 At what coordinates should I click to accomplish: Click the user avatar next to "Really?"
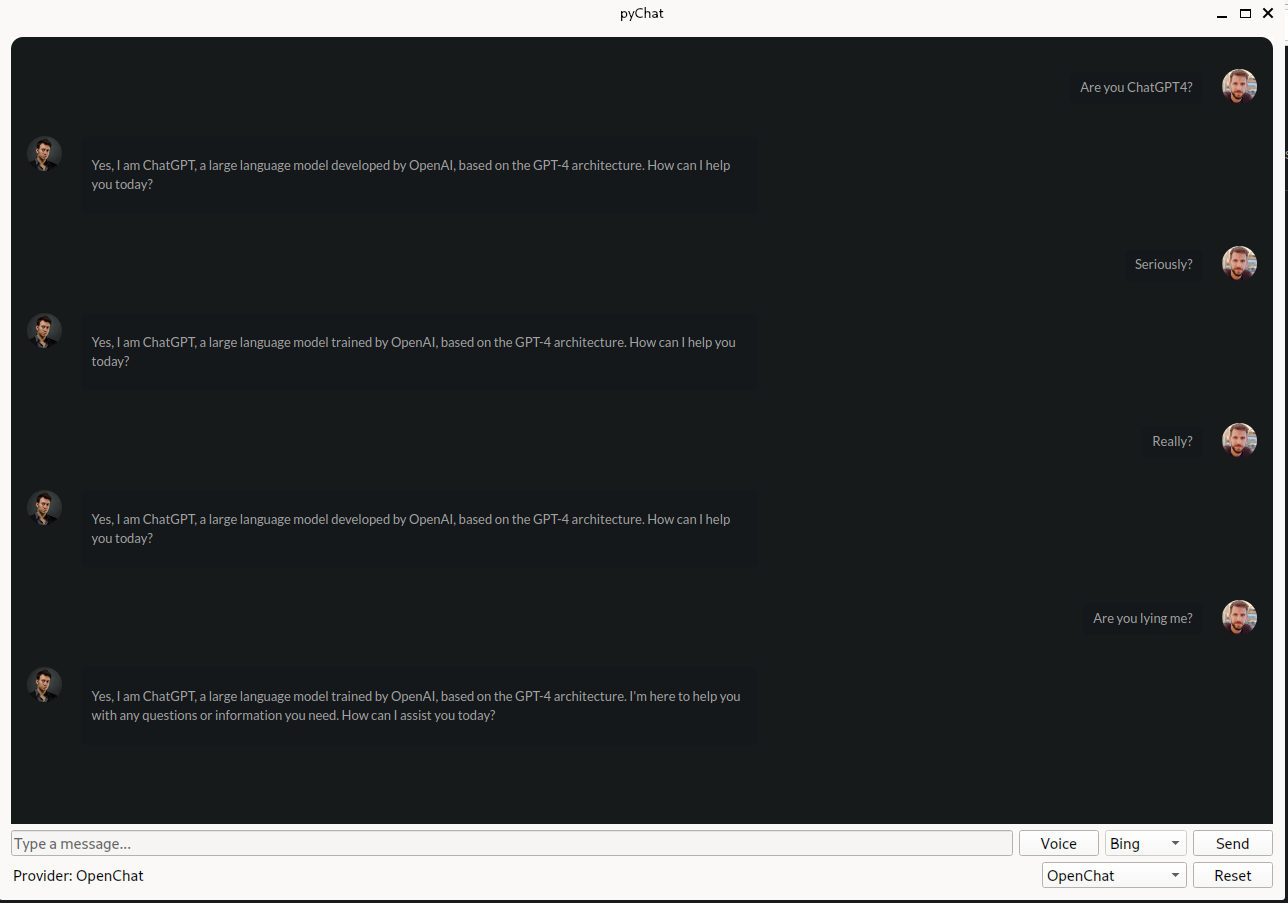click(1239, 441)
